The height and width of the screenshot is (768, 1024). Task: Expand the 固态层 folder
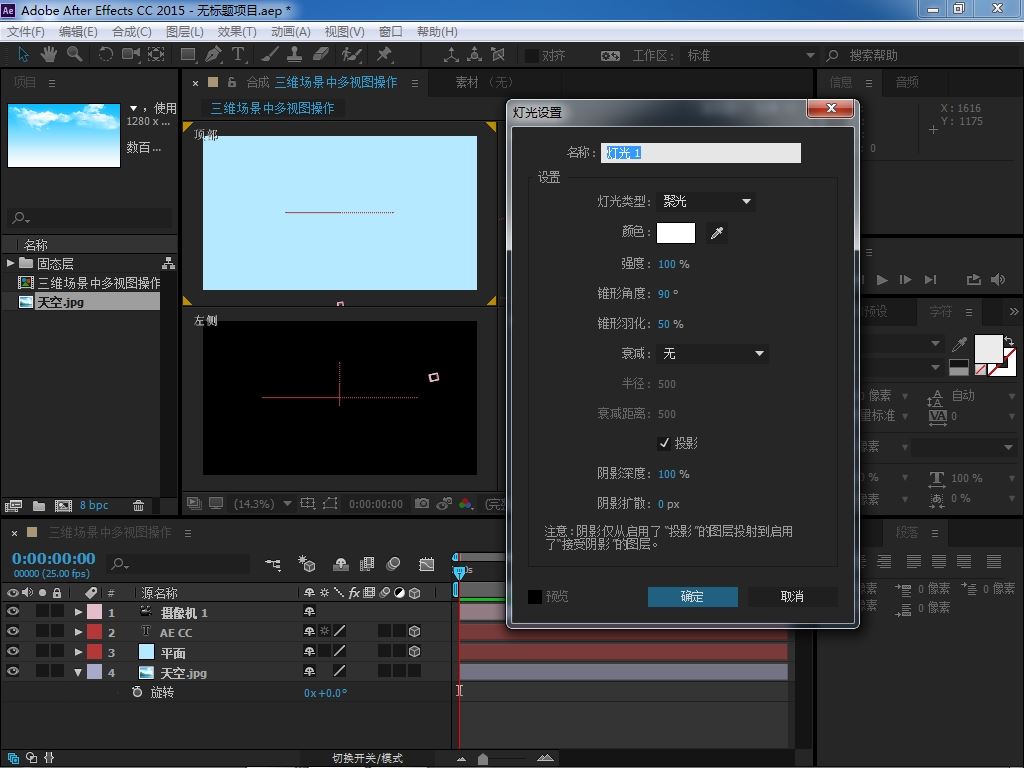point(10,264)
